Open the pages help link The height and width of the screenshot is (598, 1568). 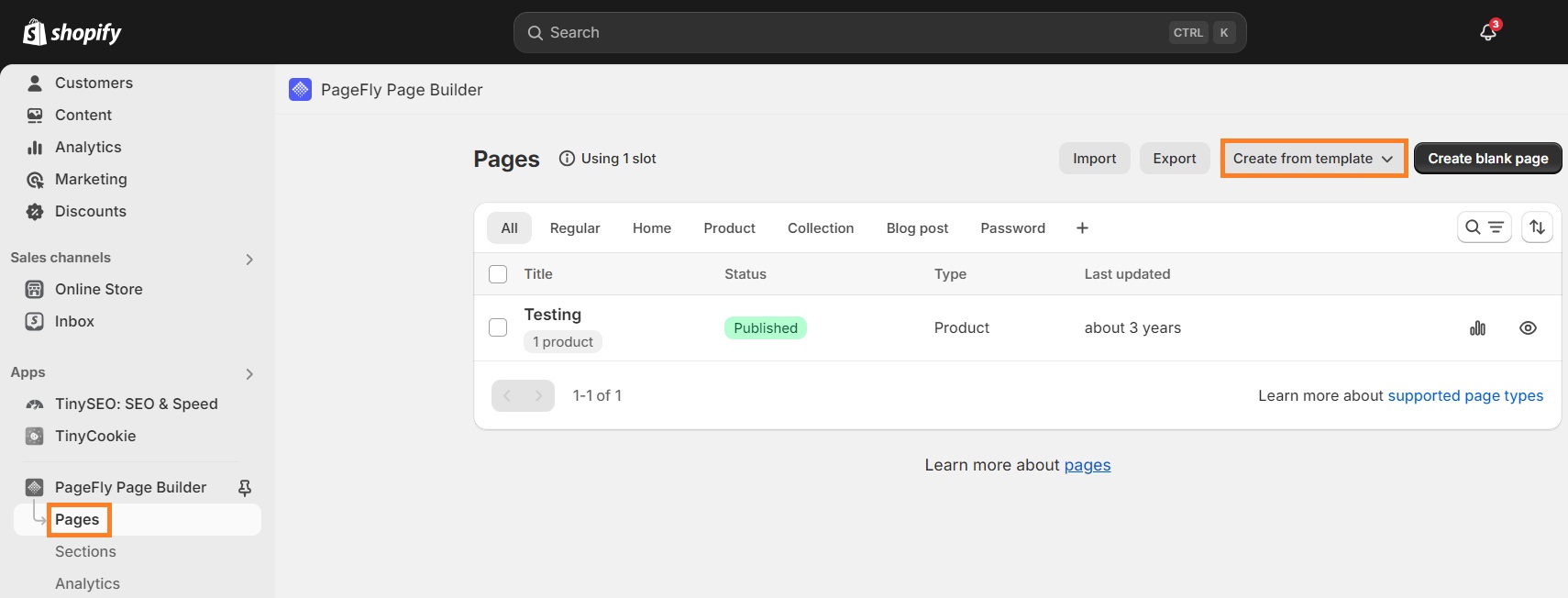[1088, 465]
